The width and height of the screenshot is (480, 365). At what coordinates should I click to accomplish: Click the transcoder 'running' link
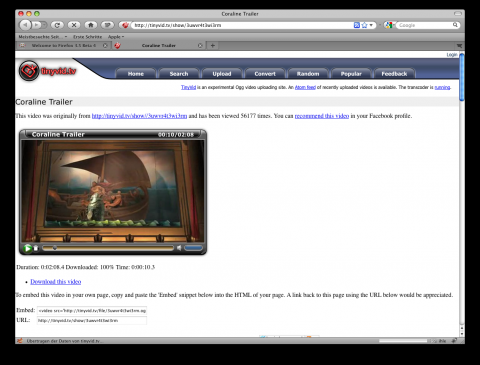click(x=442, y=87)
